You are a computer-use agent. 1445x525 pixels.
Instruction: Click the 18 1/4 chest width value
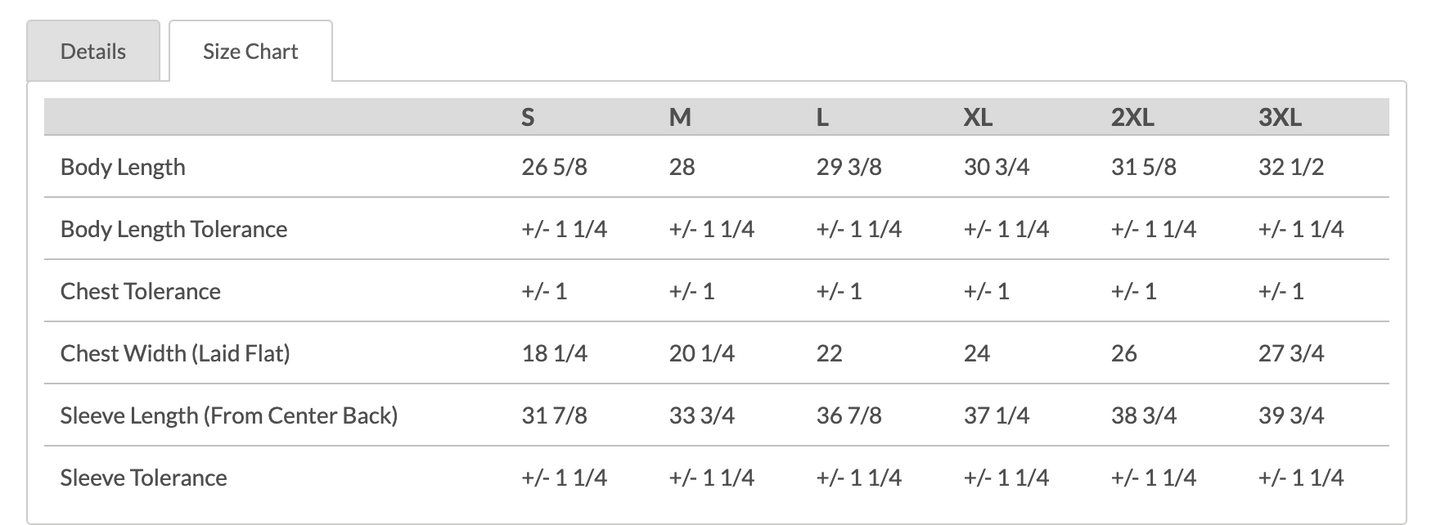click(x=554, y=353)
